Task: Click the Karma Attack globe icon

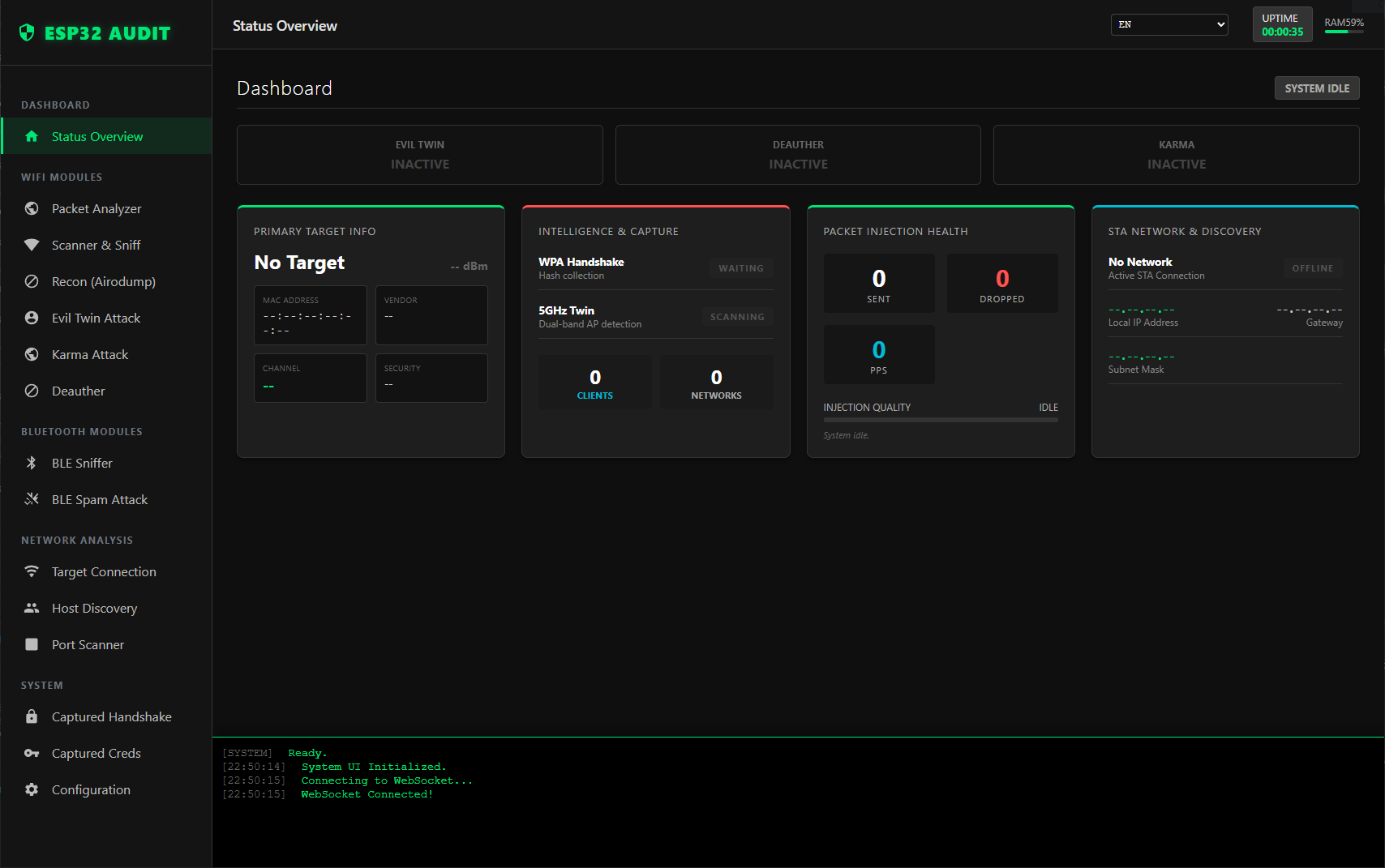Action: 32,354
